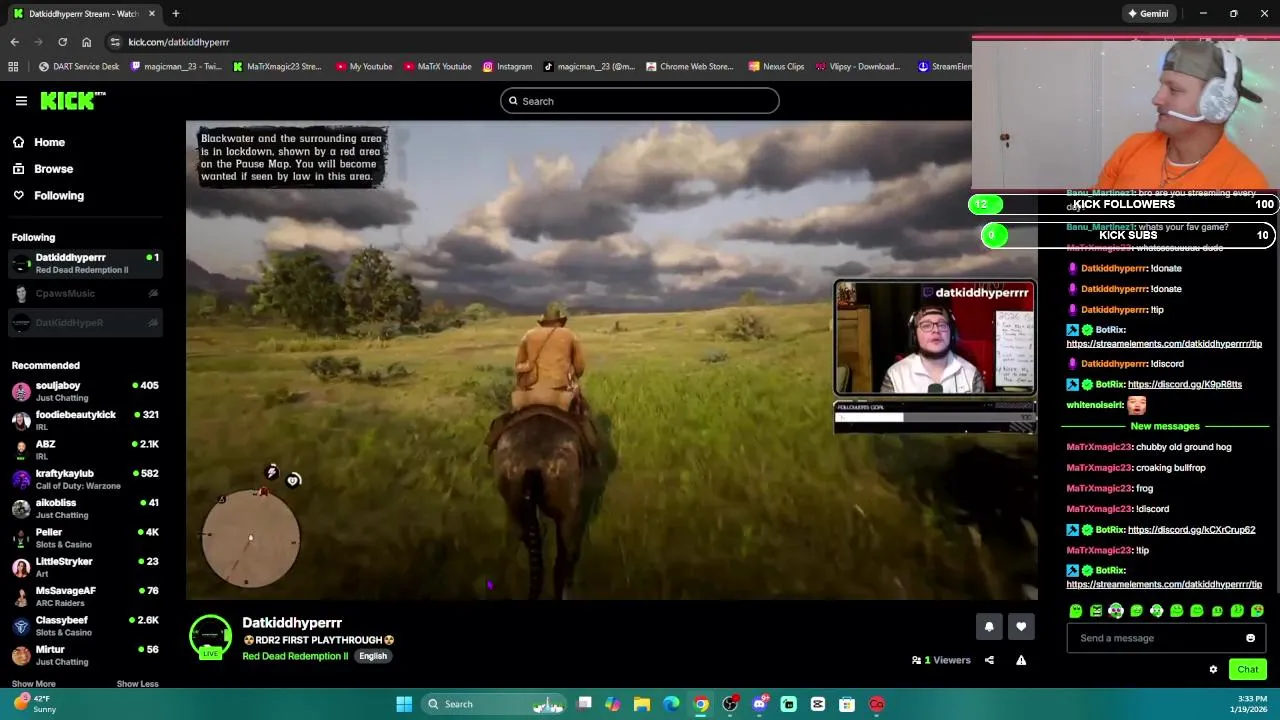
Task: Close the Datkiddhyperrr Stream tab
Action: coord(152,14)
